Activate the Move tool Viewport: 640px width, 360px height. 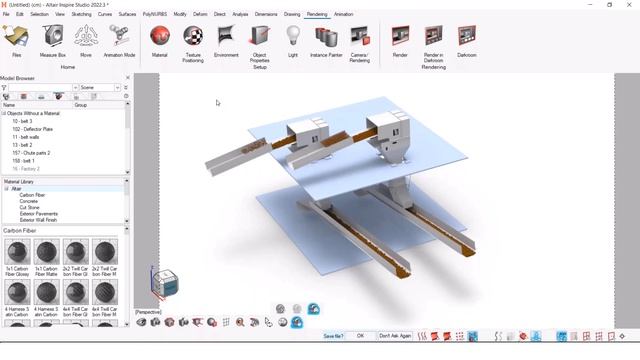[86, 40]
